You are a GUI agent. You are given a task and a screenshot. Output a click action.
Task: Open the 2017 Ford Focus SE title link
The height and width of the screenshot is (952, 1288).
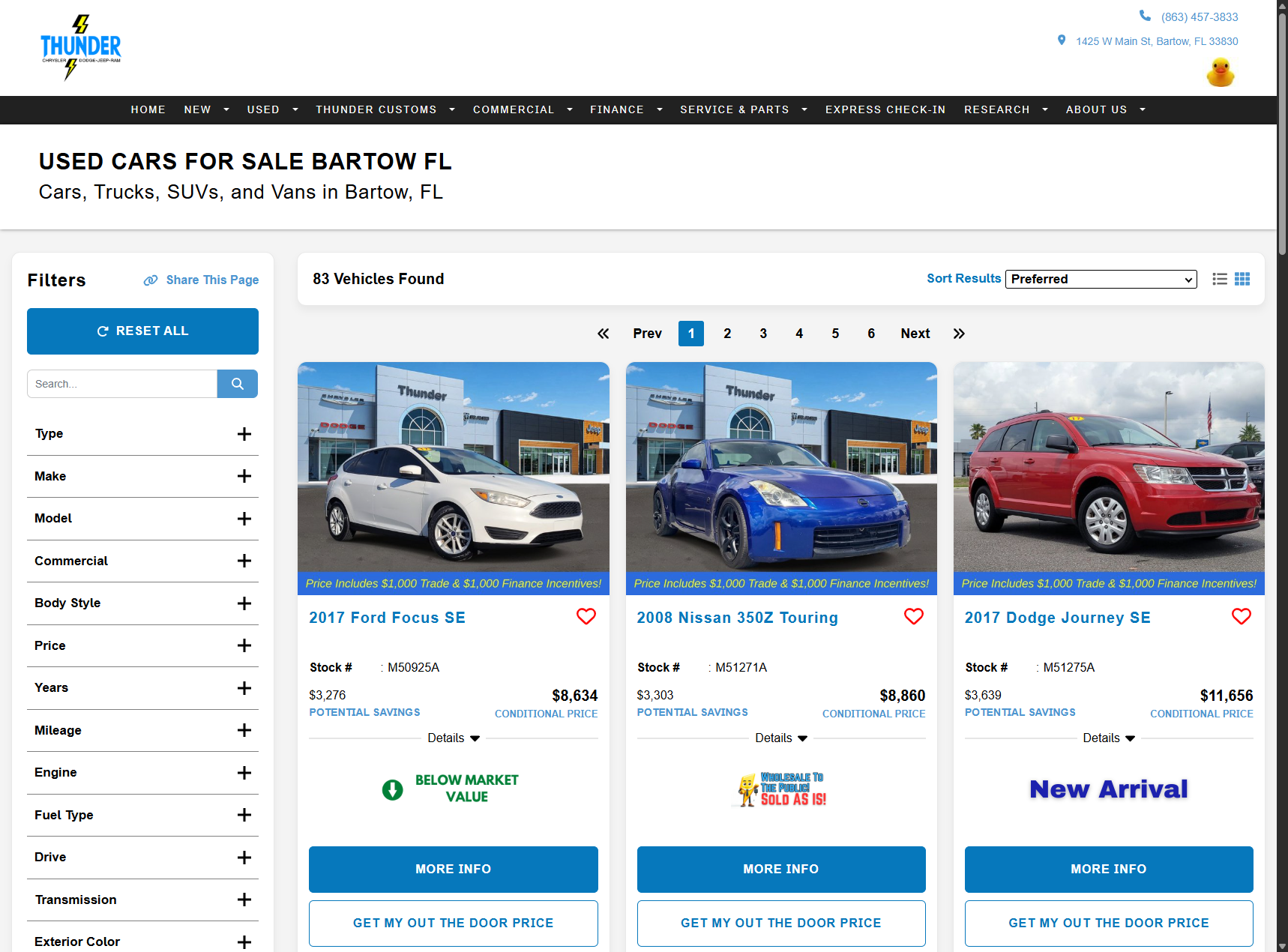click(x=387, y=618)
